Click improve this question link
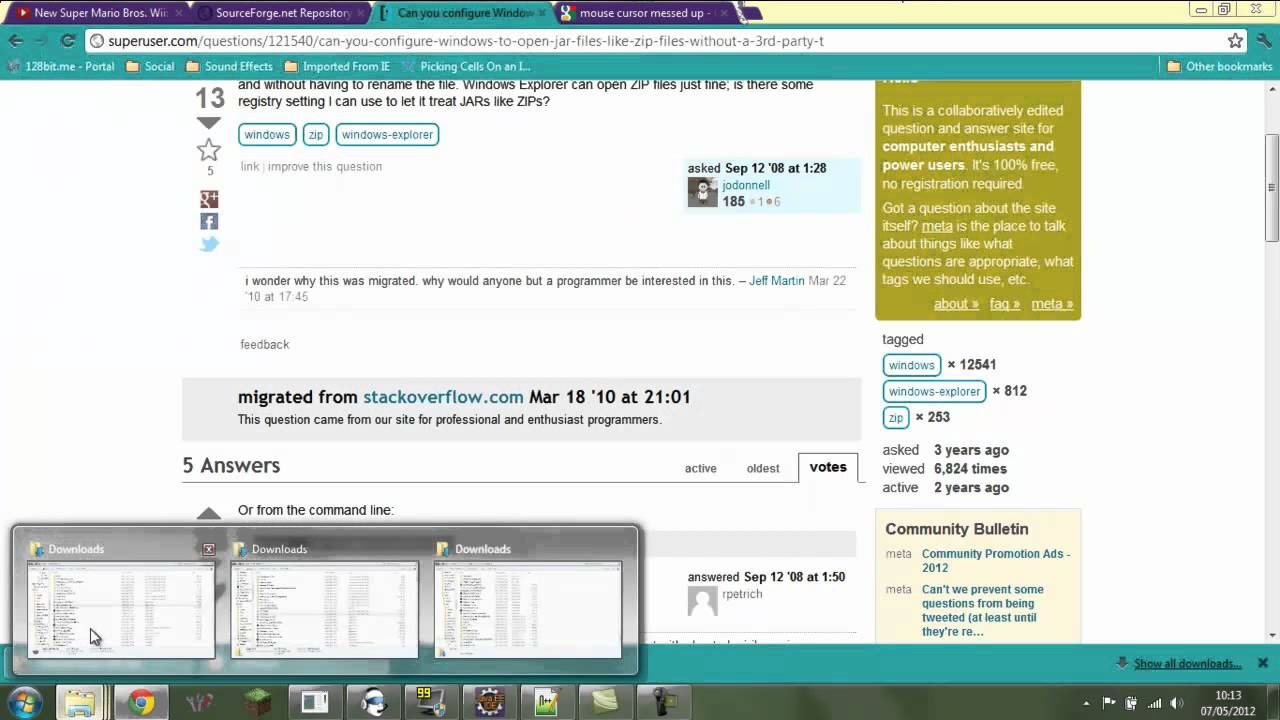The width and height of the screenshot is (1280, 720). coord(325,167)
